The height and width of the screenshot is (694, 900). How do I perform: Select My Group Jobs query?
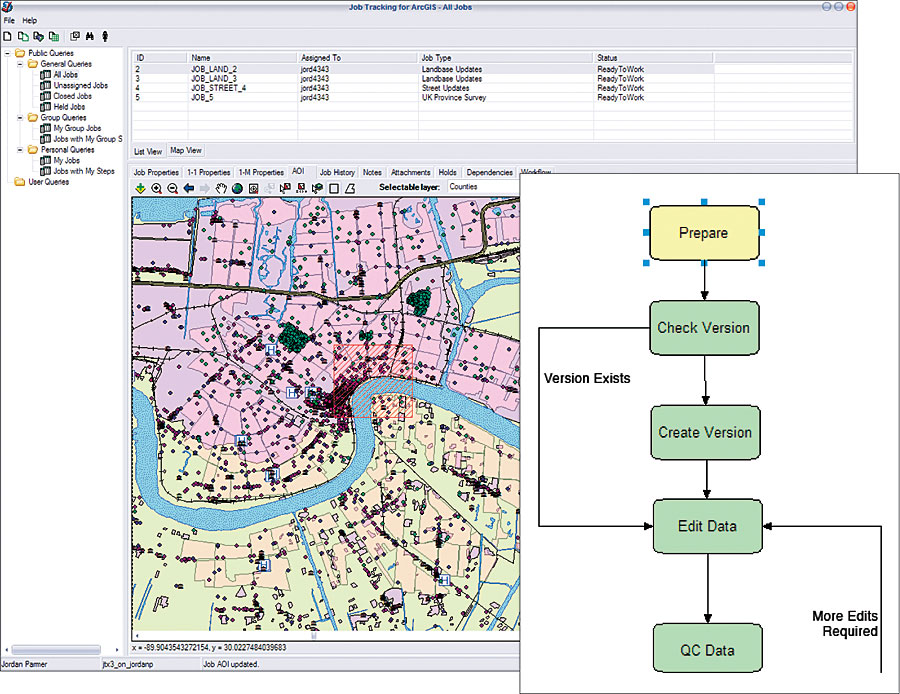coord(77,128)
